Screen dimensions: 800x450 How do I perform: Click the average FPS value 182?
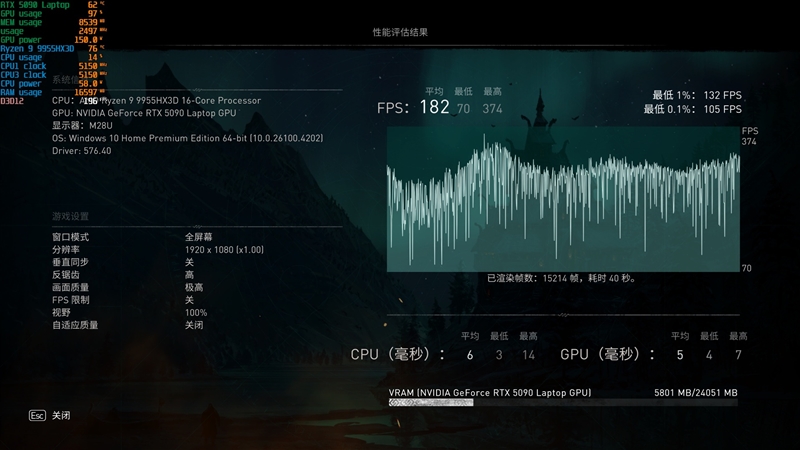coord(434,107)
